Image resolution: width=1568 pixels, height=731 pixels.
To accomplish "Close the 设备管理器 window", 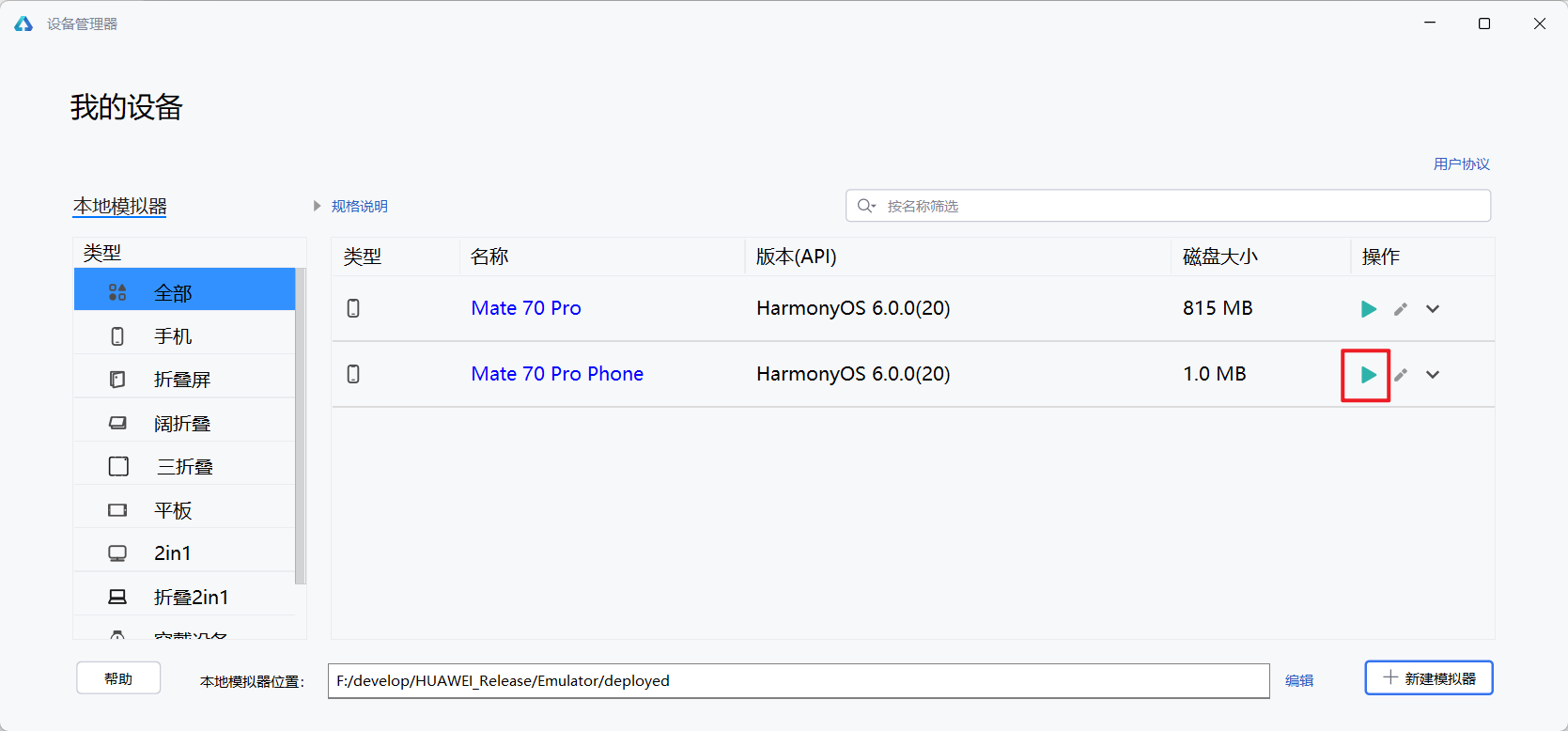I will point(1540,23).
